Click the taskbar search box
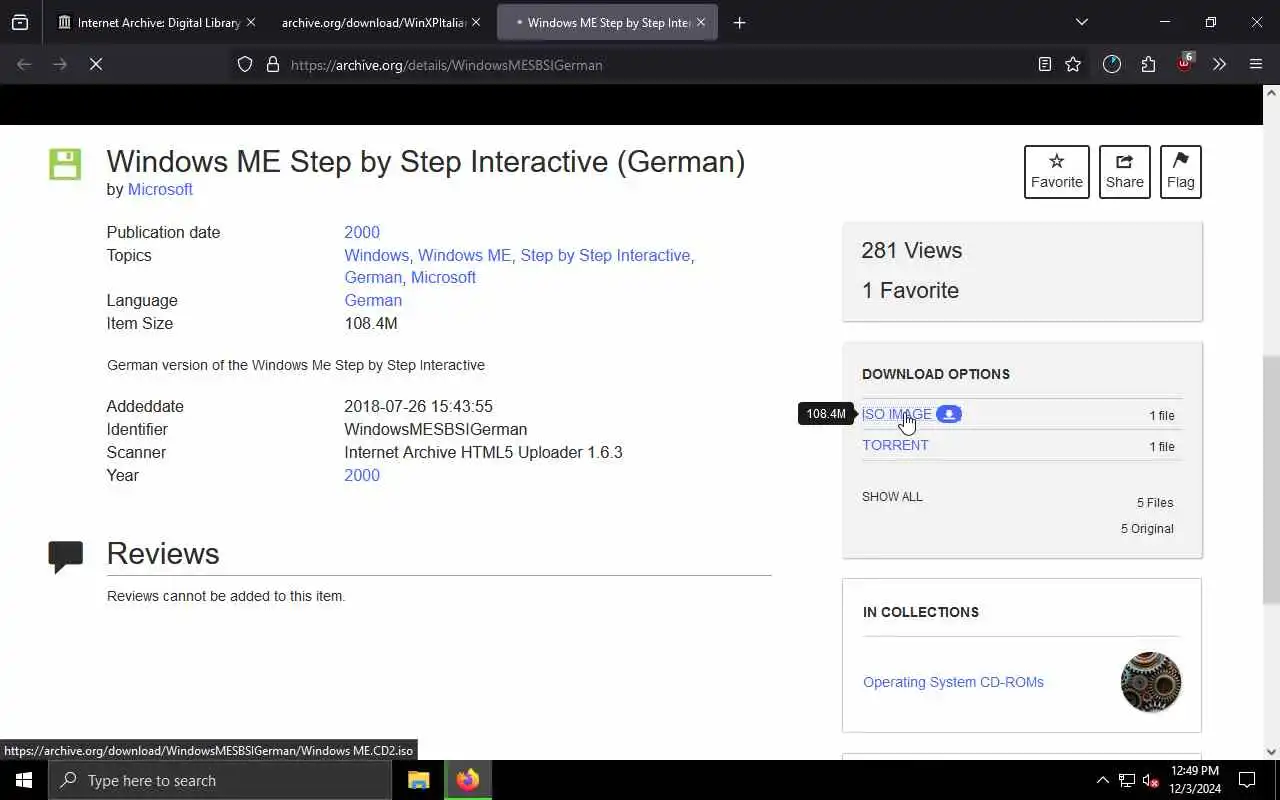 220,780
